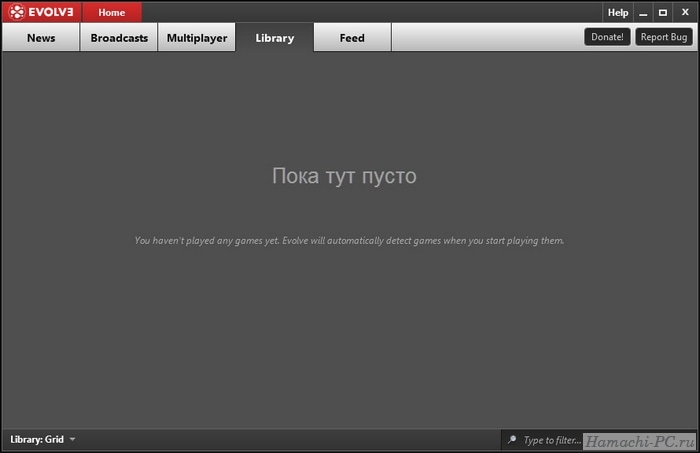Open the Help menu
This screenshot has height=453, width=700.
click(x=618, y=12)
